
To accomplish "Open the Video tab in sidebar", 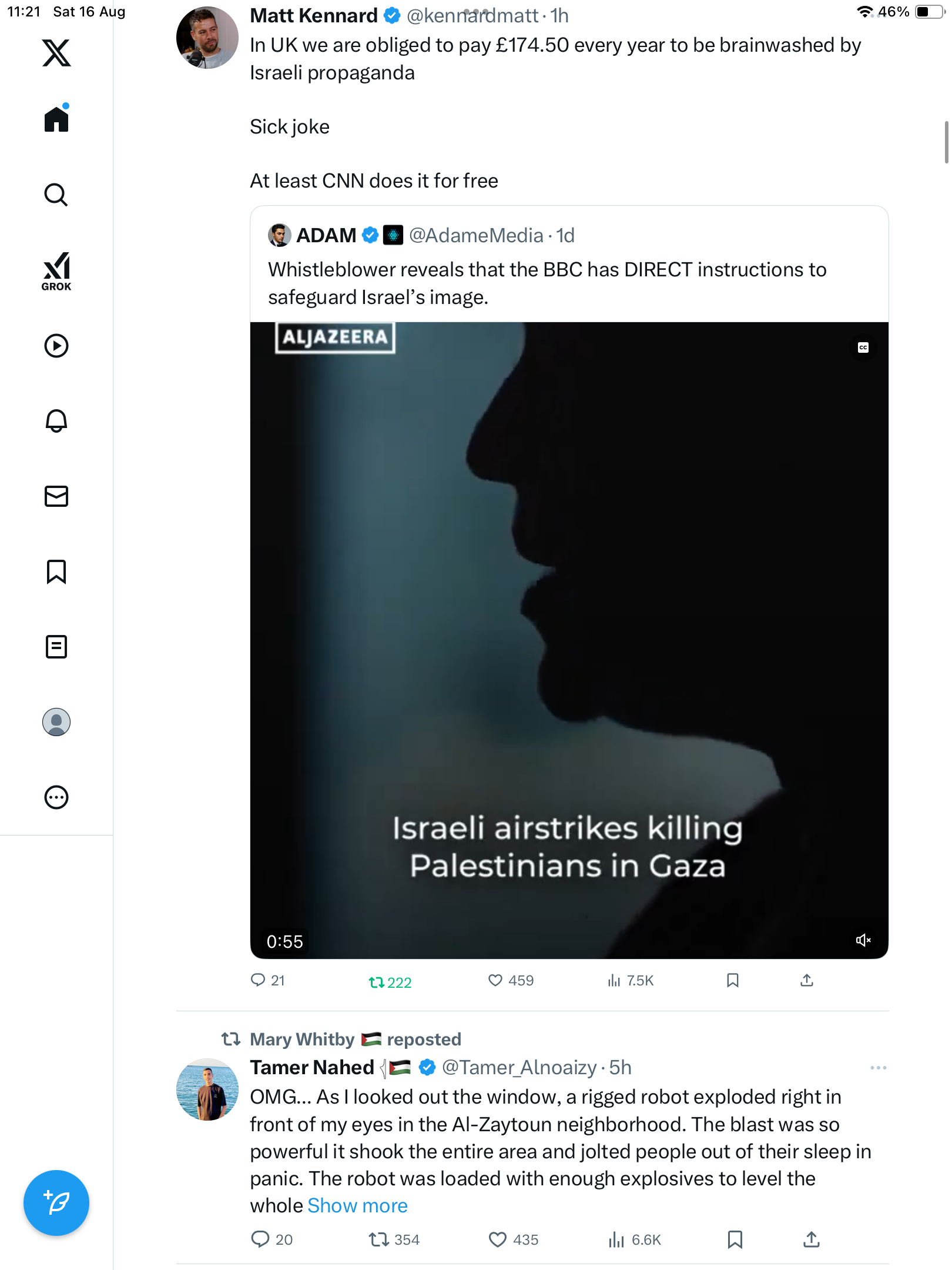I will pyautogui.click(x=56, y=346).
